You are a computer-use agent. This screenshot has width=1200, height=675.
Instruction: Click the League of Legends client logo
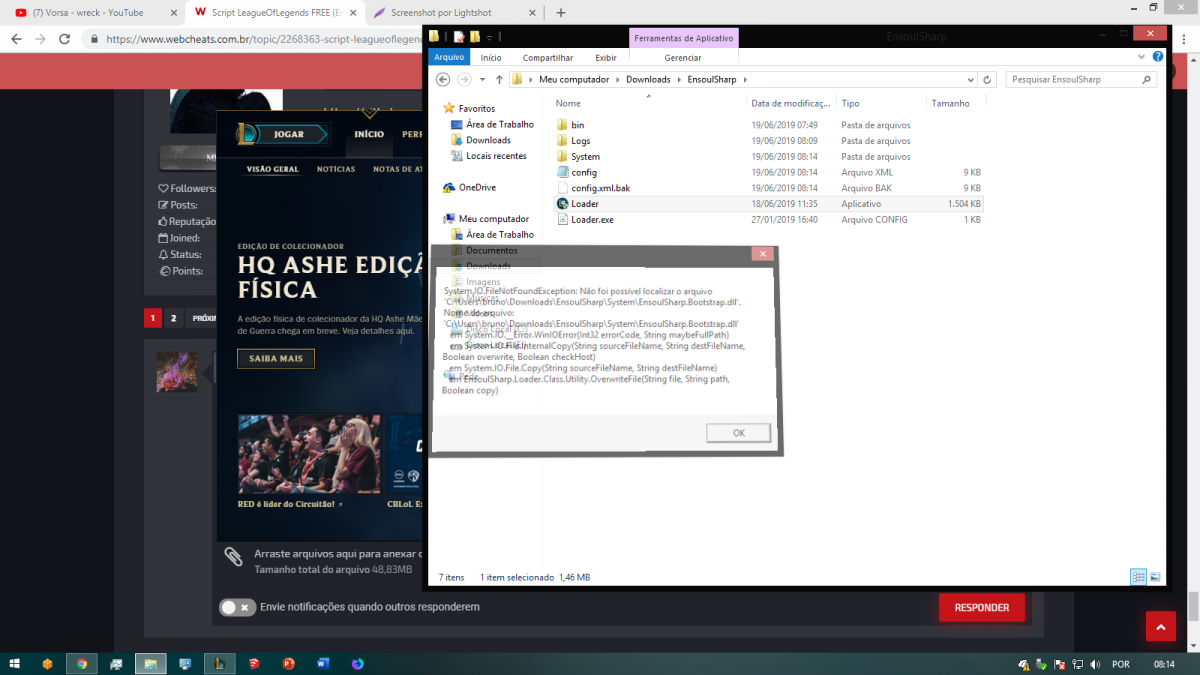point(246,133)
